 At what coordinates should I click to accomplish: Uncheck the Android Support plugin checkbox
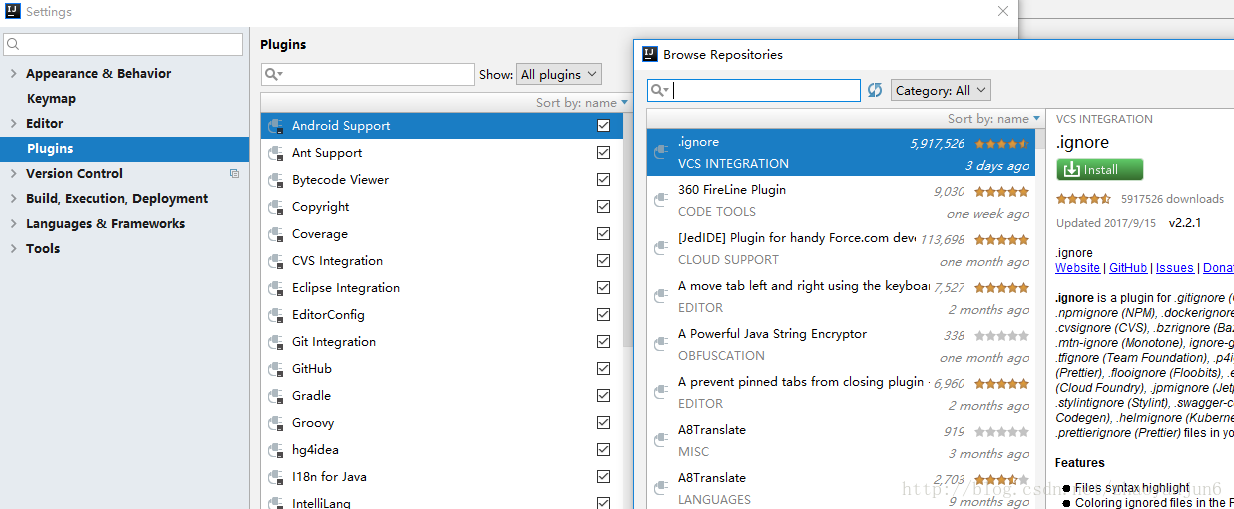pos(603,126)
